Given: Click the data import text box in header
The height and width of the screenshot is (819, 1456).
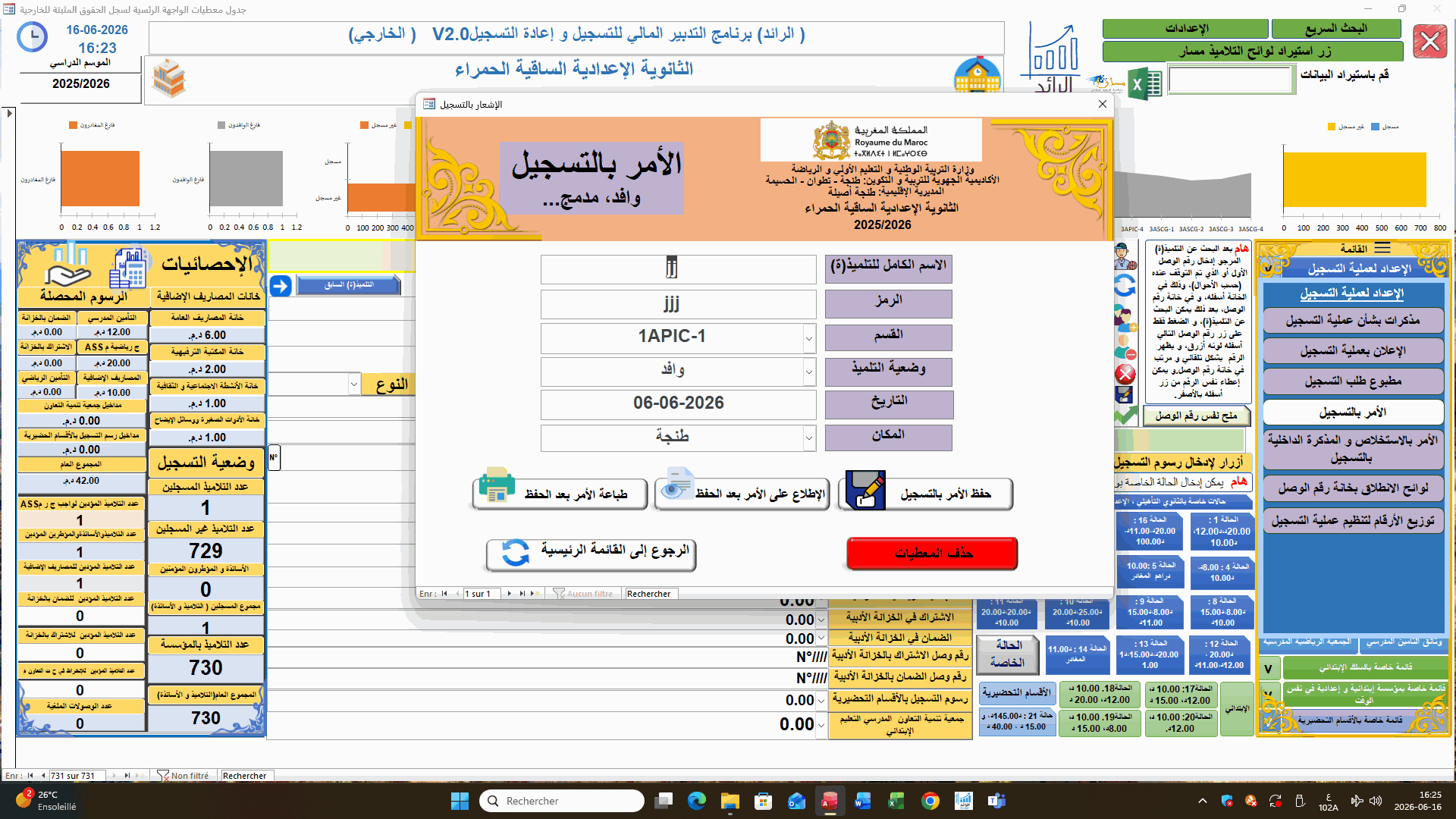Looking at the screenshot, I should (1230, 80).
